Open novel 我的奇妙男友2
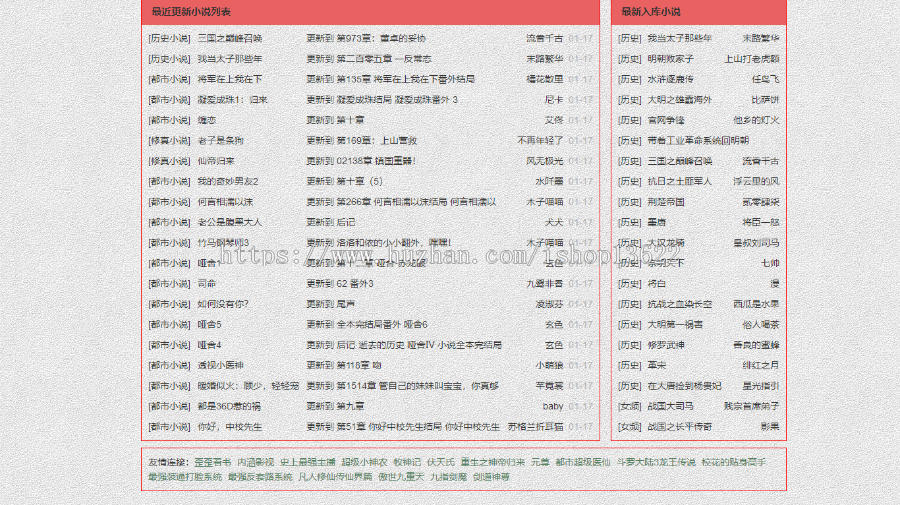Screen dimensions: 900x505 point(228,181)
